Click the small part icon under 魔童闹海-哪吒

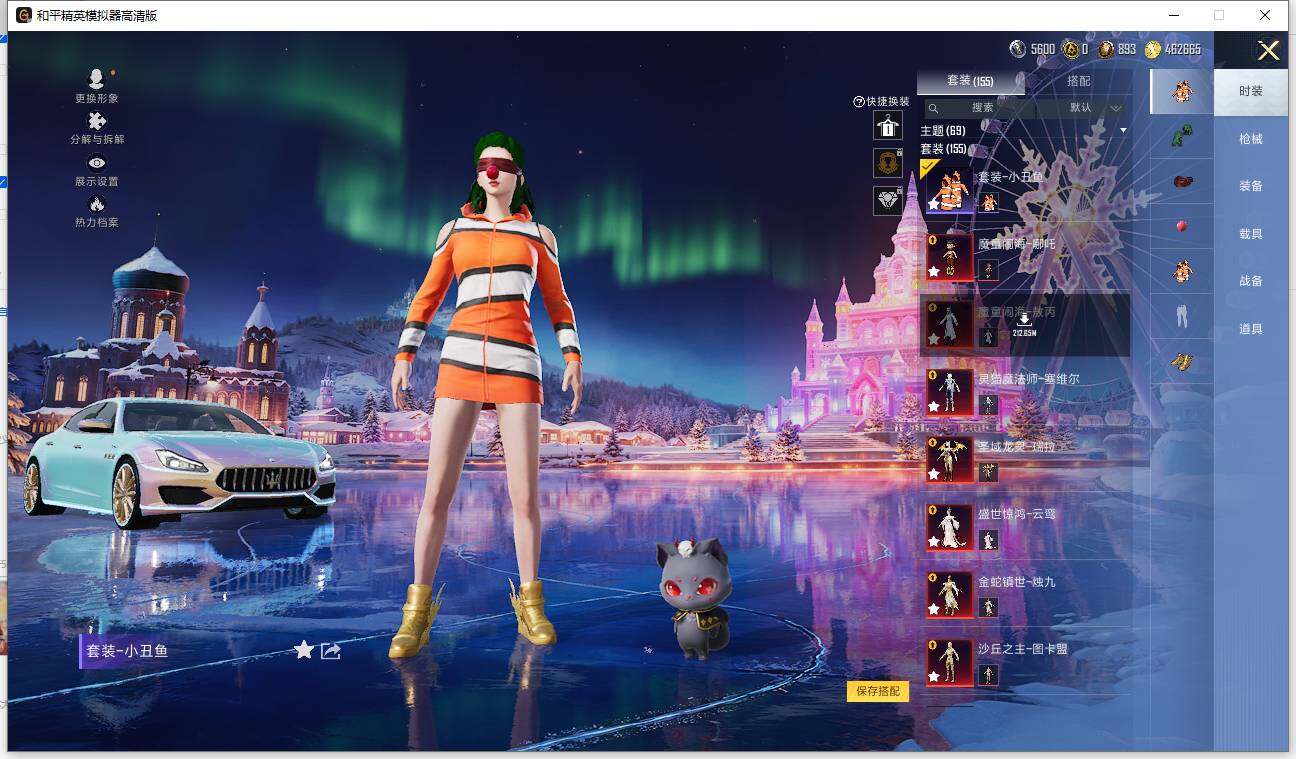point(988,270)
